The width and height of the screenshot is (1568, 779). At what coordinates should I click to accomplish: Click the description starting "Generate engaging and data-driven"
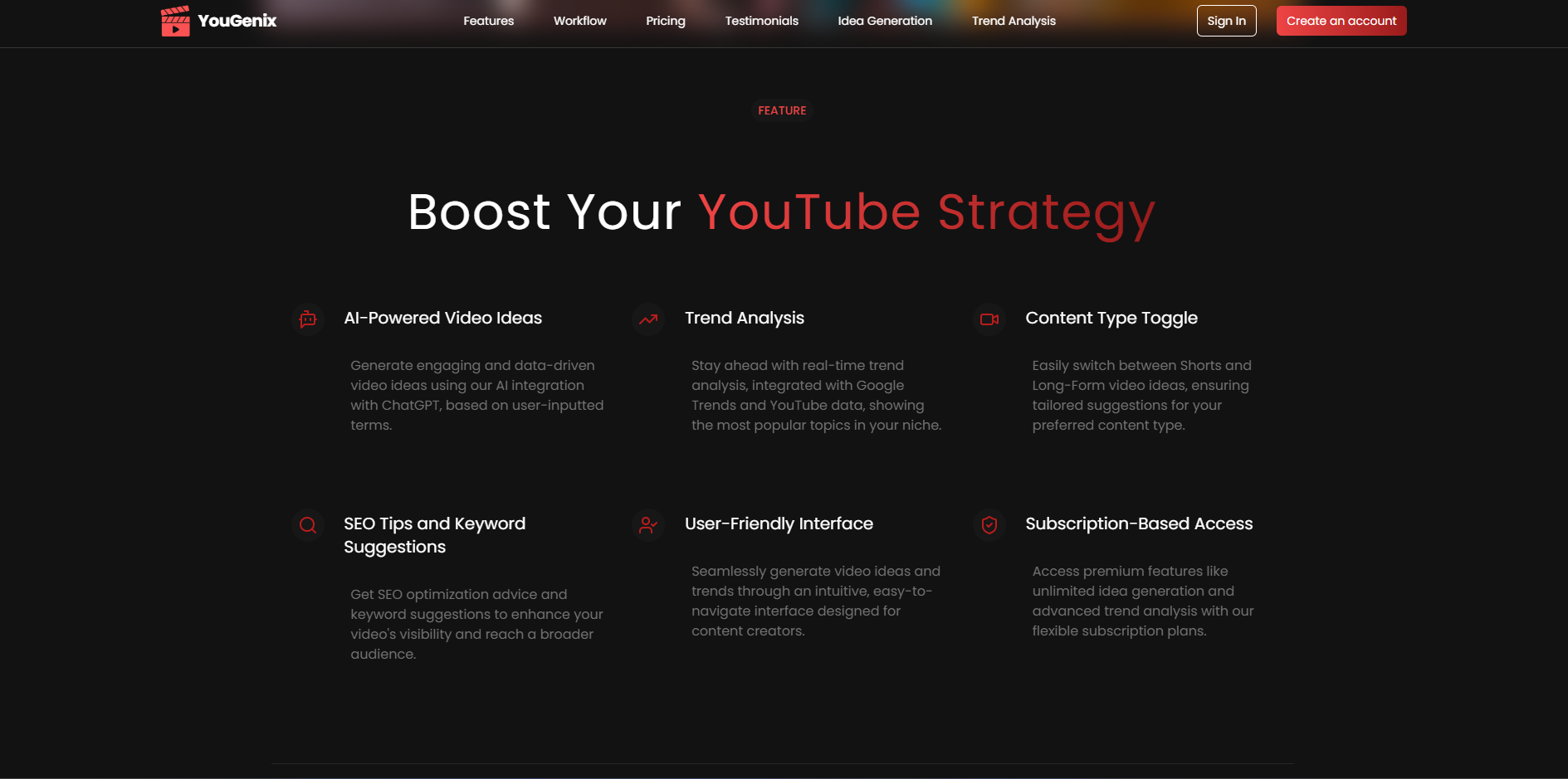point(477,395)
